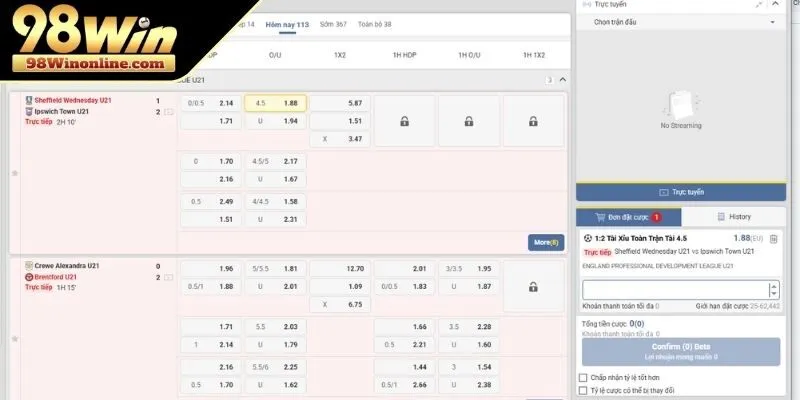The image size is (800, 400).
Task: Click the favorite star for Crewe Alexandra match
Action: click(x=14, y=338)
